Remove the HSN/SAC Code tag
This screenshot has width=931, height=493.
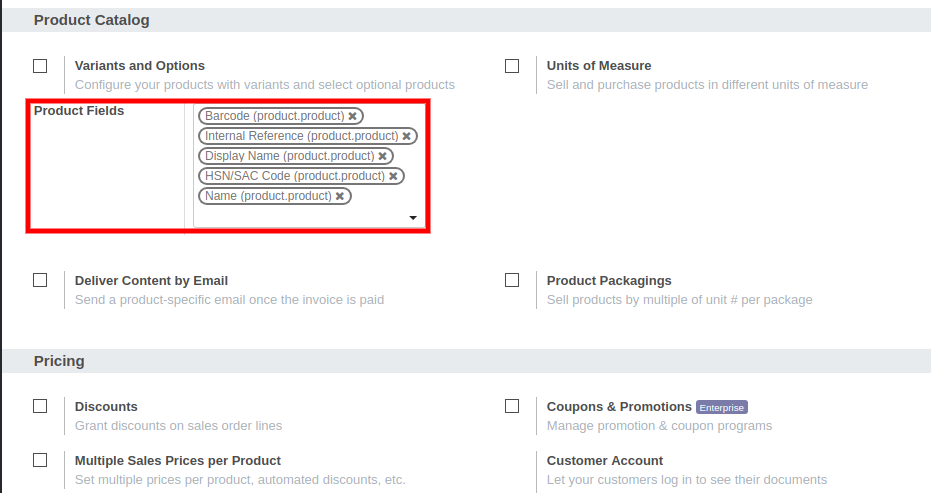pos(393,176)
